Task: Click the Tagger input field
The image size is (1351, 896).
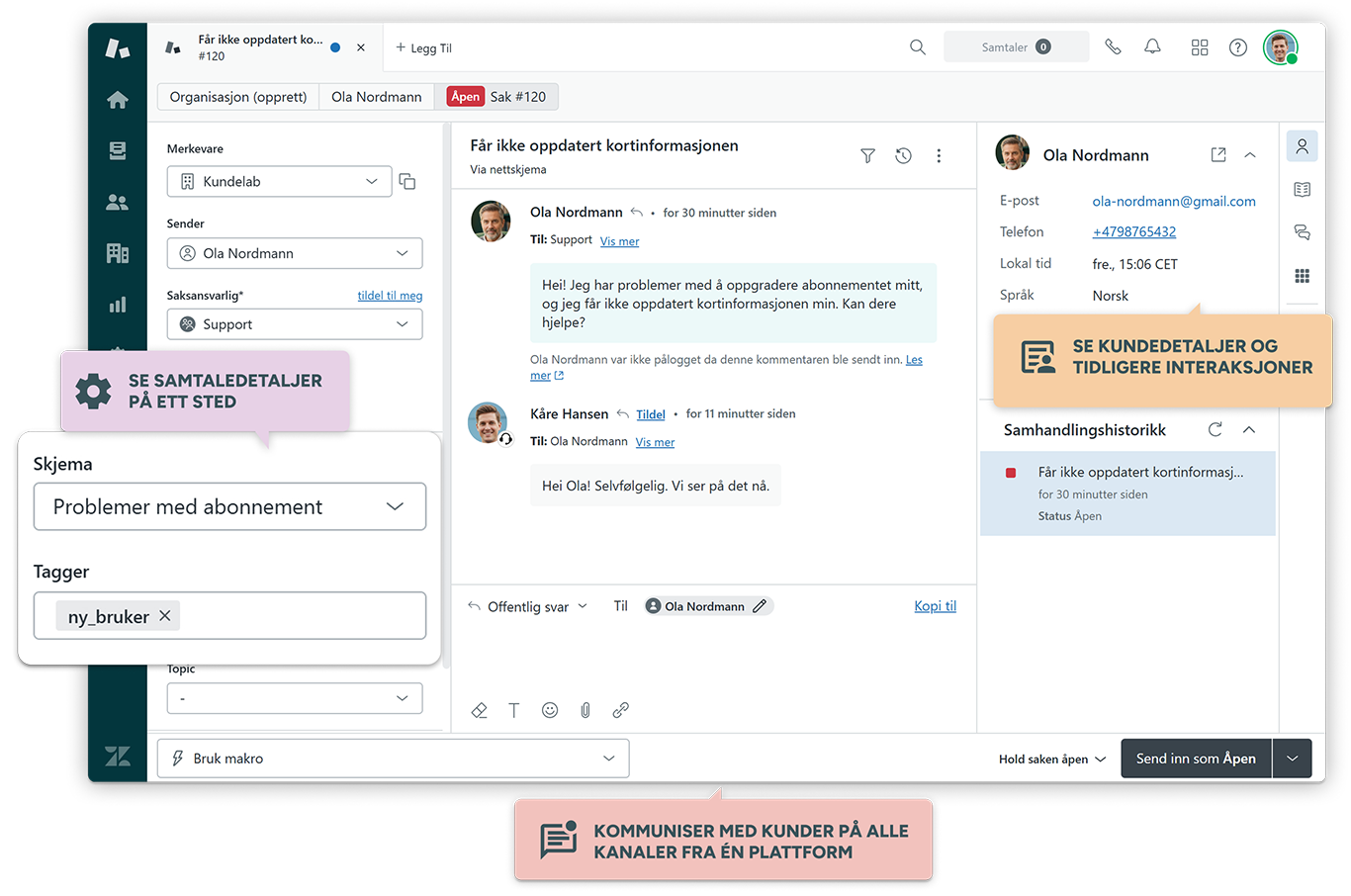Action: (x=297, y=616)
